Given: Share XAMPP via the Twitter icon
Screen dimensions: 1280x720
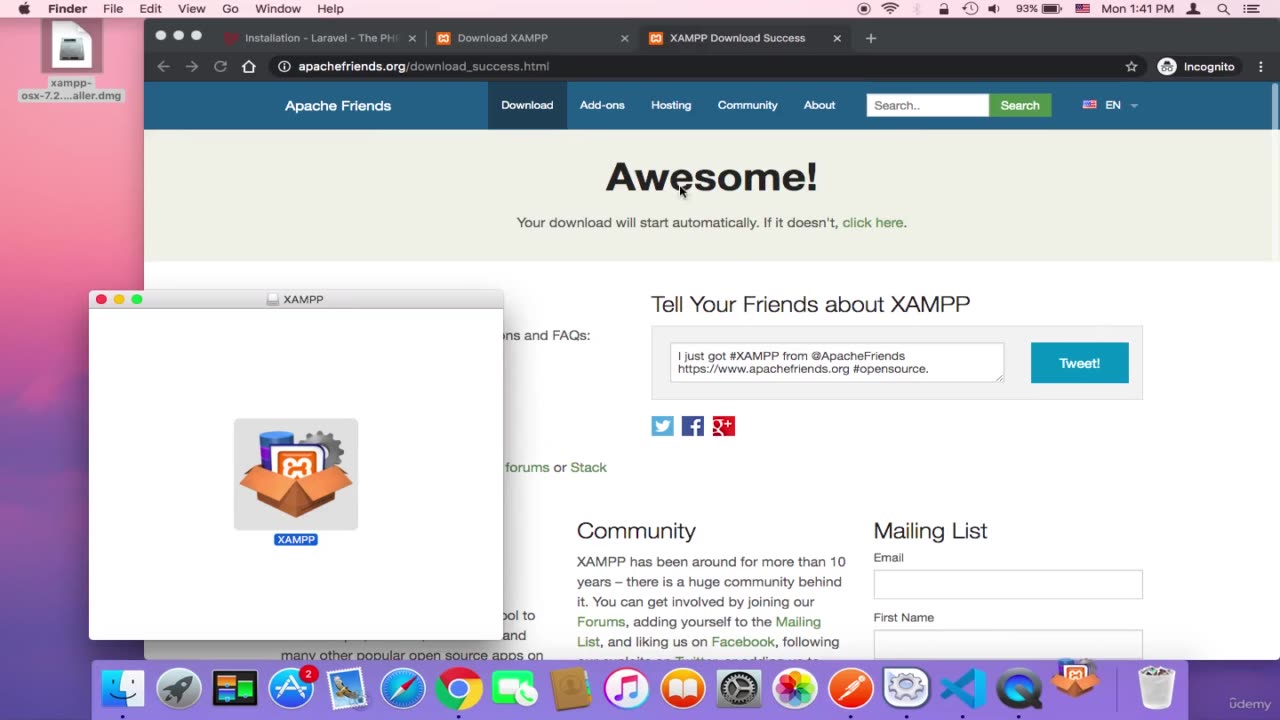Looking at the screenshot, I should [662, 426].
